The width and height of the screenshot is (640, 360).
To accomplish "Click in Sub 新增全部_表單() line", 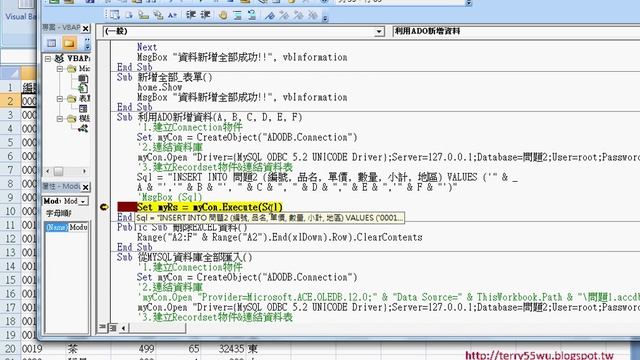I will pyautogui.click(x=165, y=77).
